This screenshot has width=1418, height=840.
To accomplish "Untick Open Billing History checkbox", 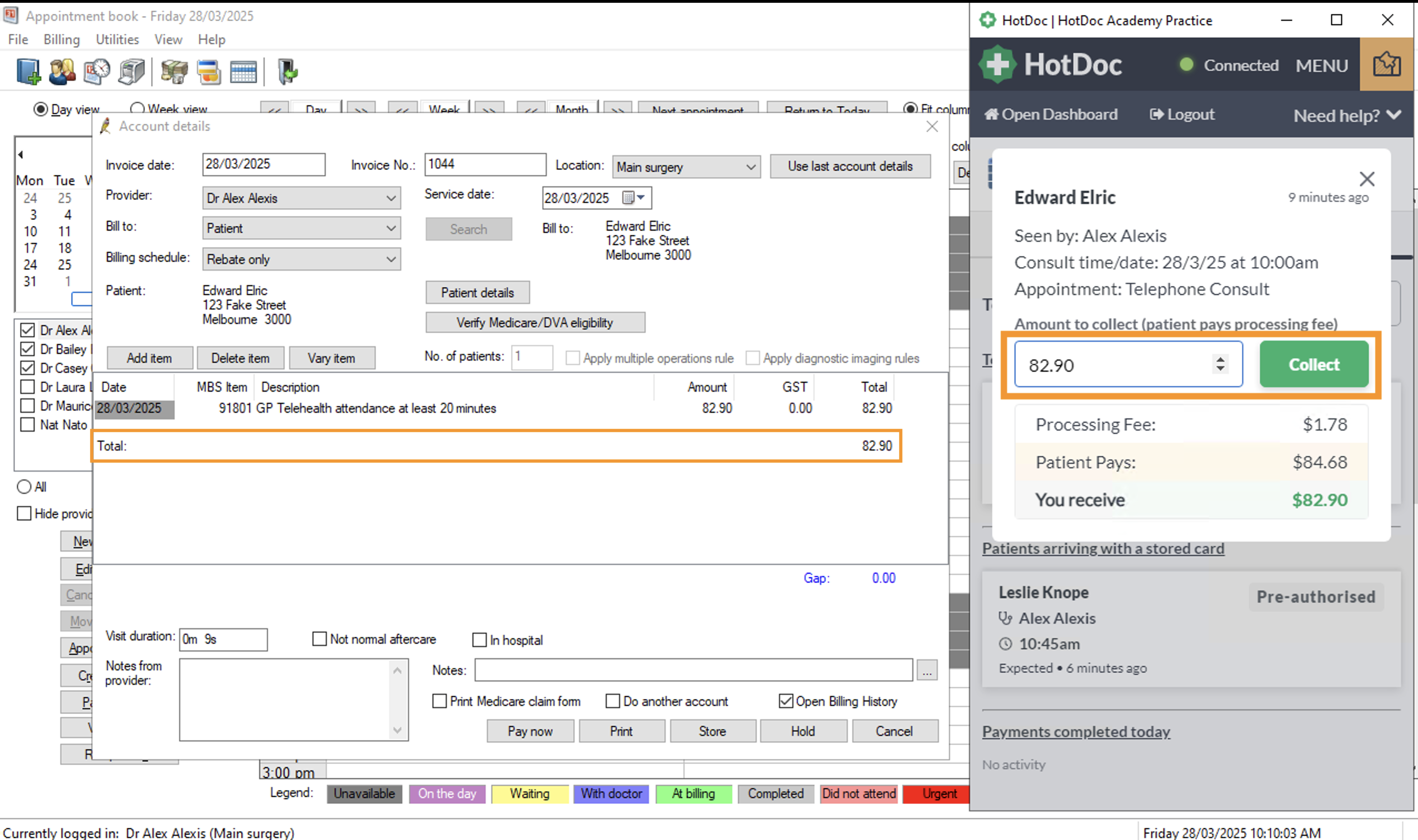I will coord(786,701).
